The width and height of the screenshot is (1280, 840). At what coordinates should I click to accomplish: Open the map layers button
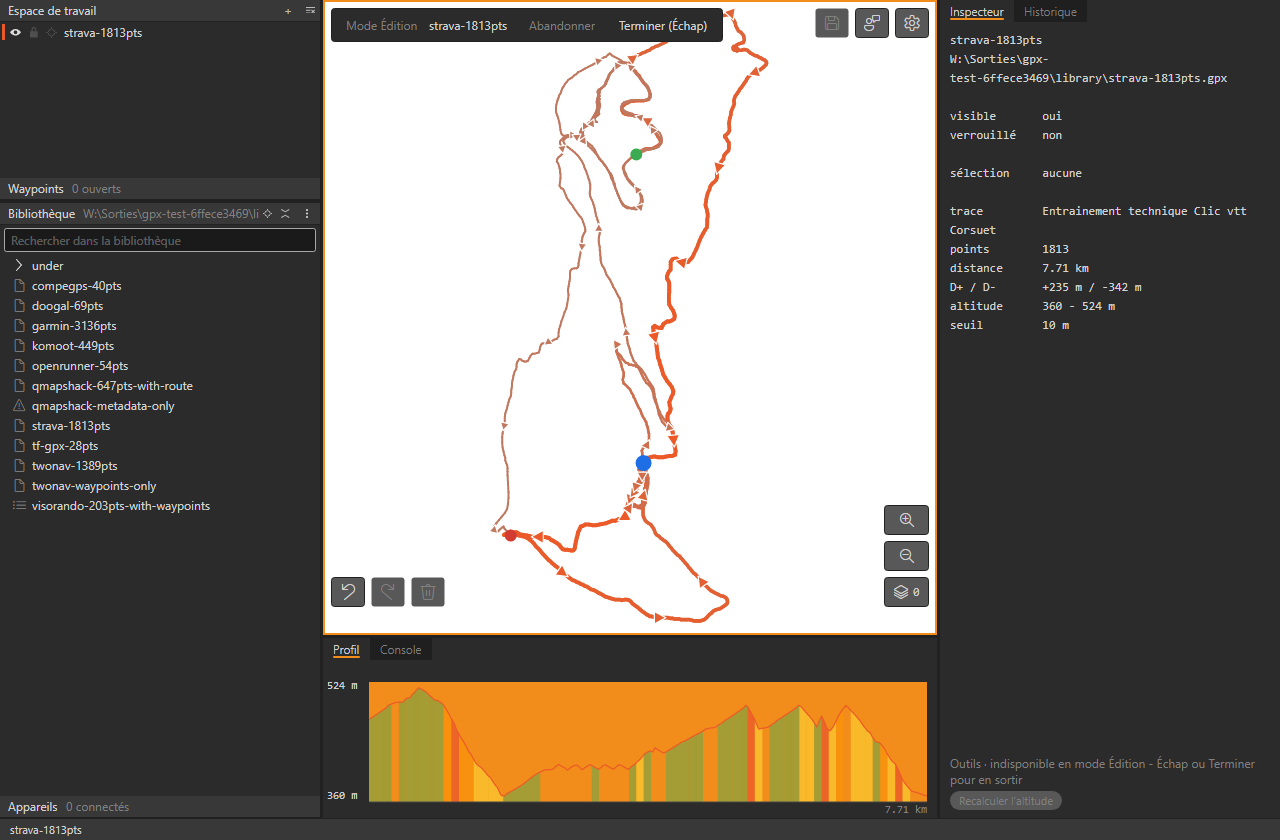click(x=906, y=592)
